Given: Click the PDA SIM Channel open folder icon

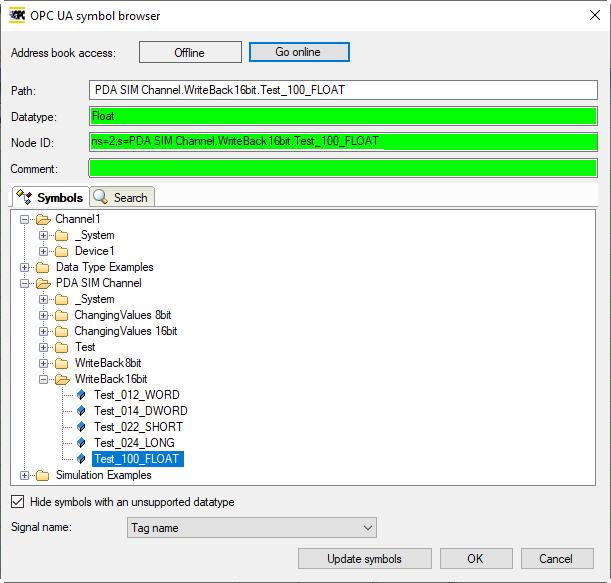Looking at the screenshot, I should [43, 283].
